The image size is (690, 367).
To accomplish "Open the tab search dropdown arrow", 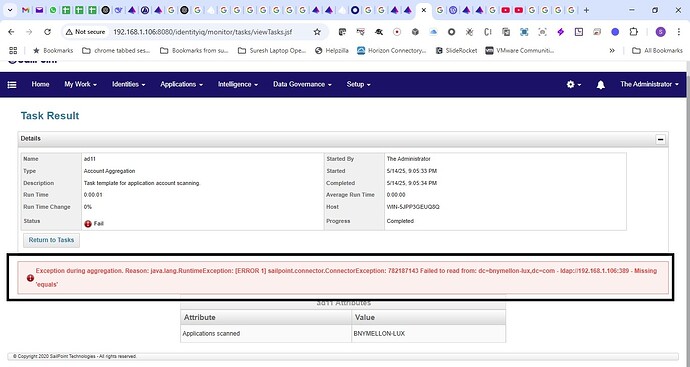I will pos(10,10).
